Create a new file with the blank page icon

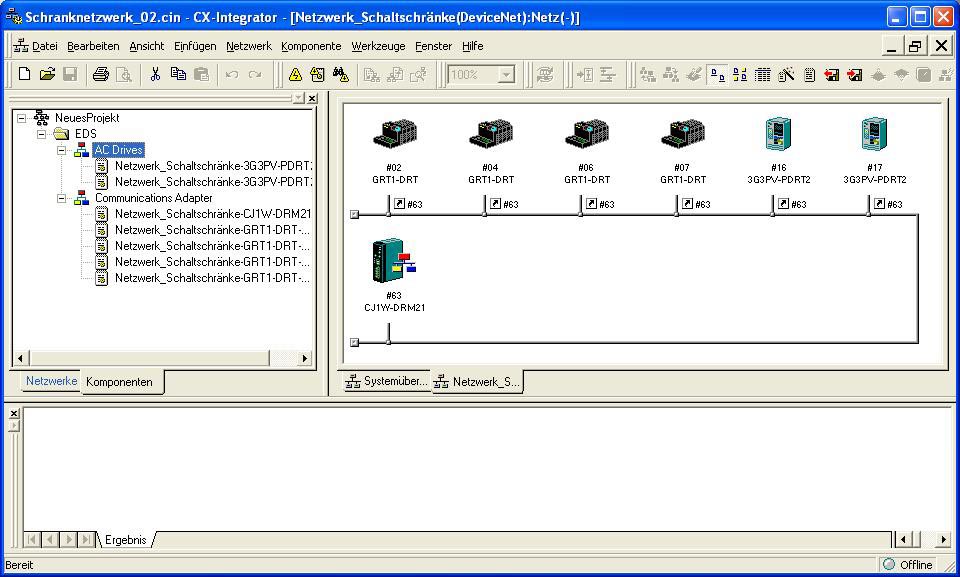[24, 75]
